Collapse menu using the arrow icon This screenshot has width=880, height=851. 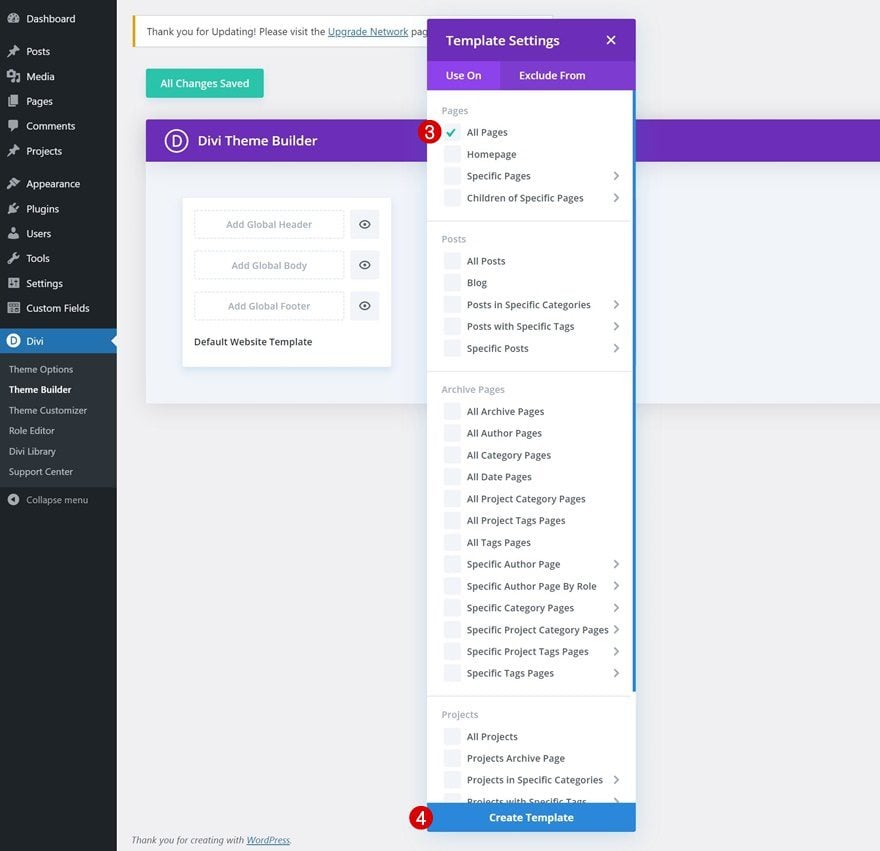pos(13,500)
